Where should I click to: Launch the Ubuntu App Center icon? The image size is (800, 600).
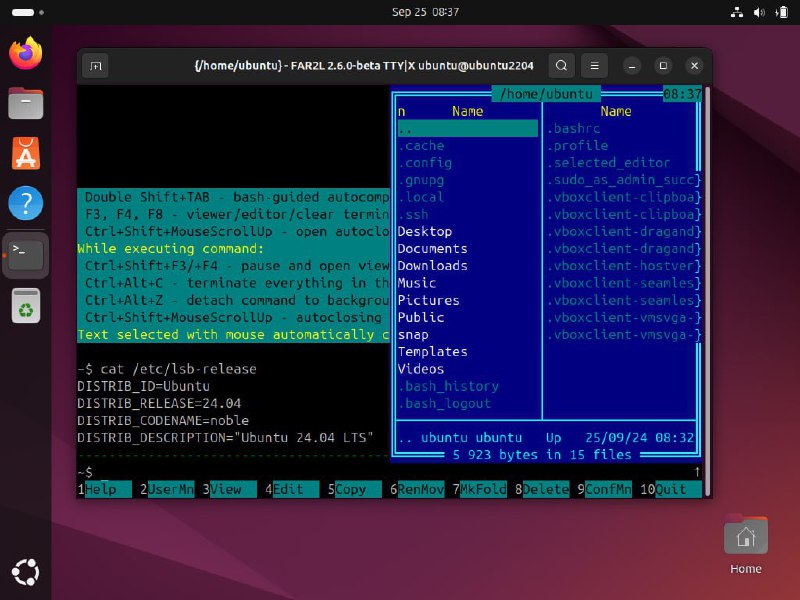click(26, 153)
